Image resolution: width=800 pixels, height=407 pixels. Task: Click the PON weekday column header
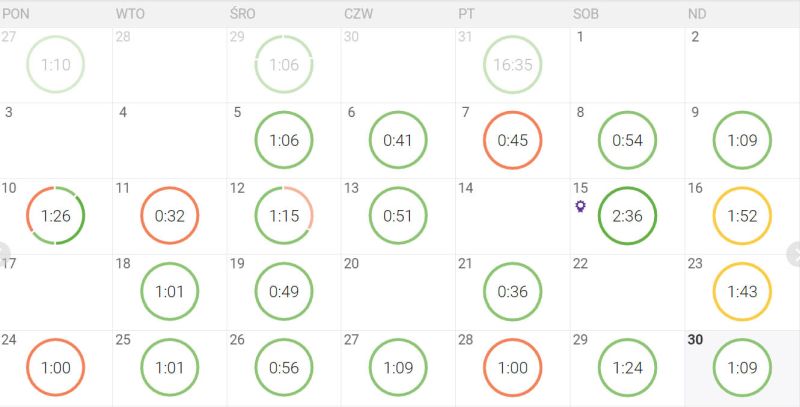(16, 14)
